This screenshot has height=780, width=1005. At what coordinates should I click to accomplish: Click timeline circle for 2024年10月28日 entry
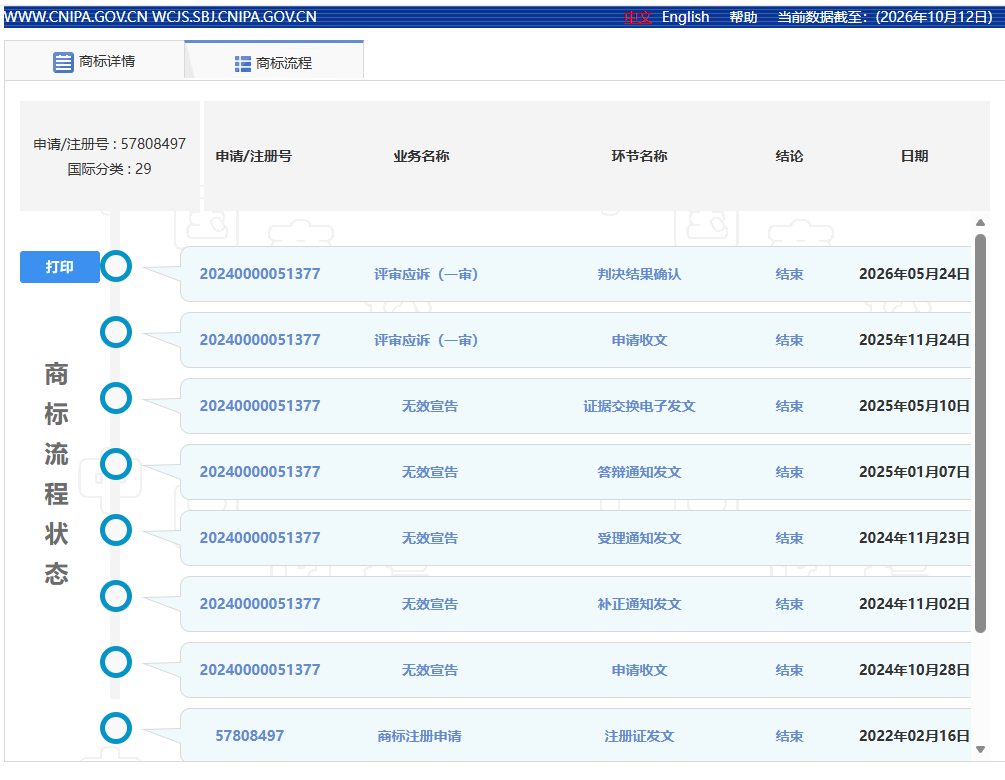coord(116,662)
